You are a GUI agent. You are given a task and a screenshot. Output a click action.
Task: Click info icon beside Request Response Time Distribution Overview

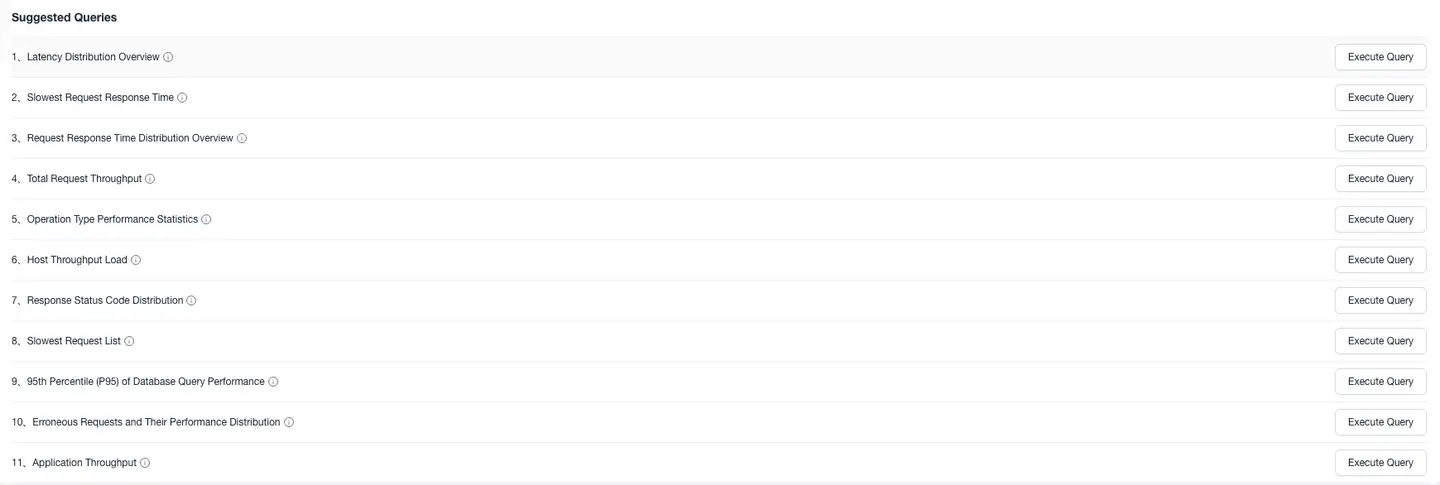[x=242, y=138]
